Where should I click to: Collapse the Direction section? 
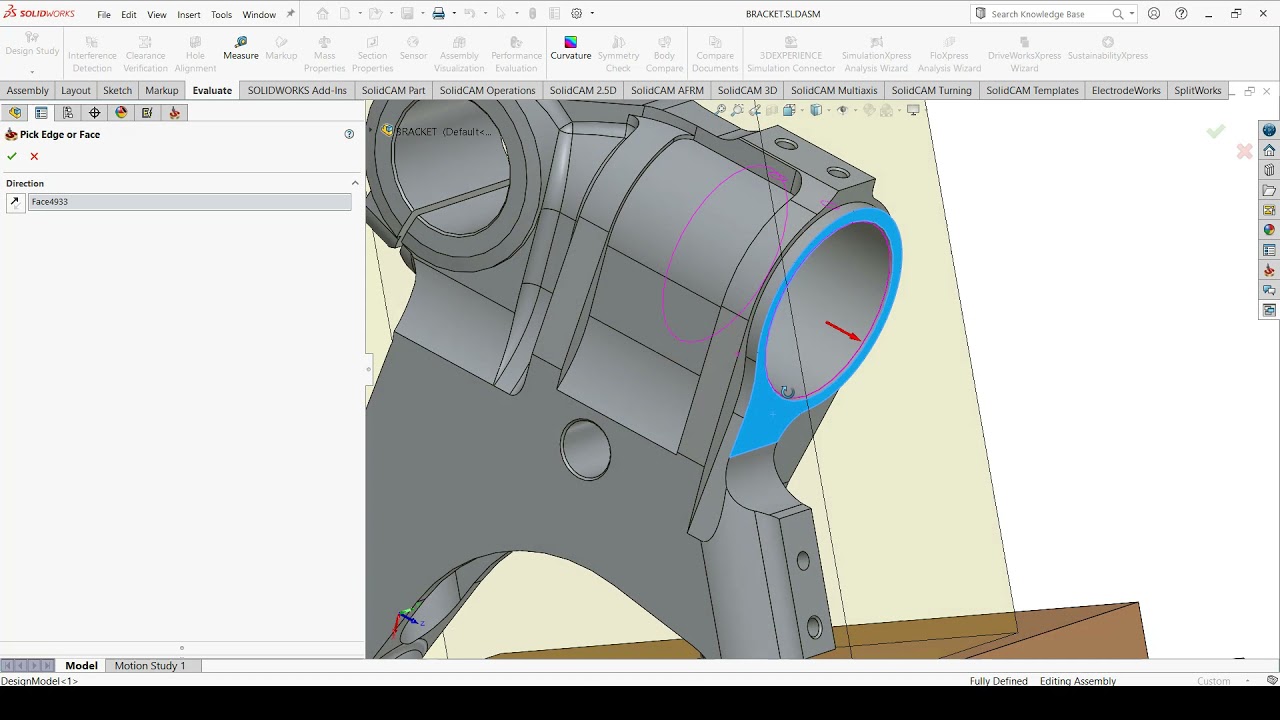coord(355,183)
